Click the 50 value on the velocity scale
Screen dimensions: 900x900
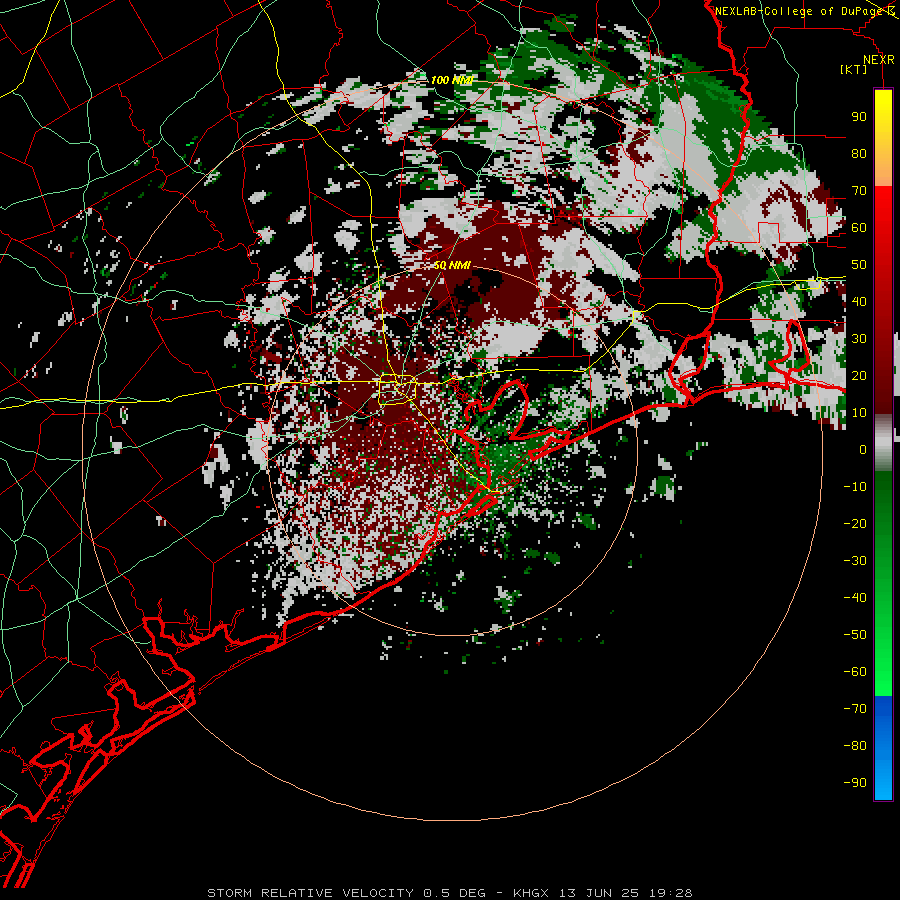[x=859, y=265]
